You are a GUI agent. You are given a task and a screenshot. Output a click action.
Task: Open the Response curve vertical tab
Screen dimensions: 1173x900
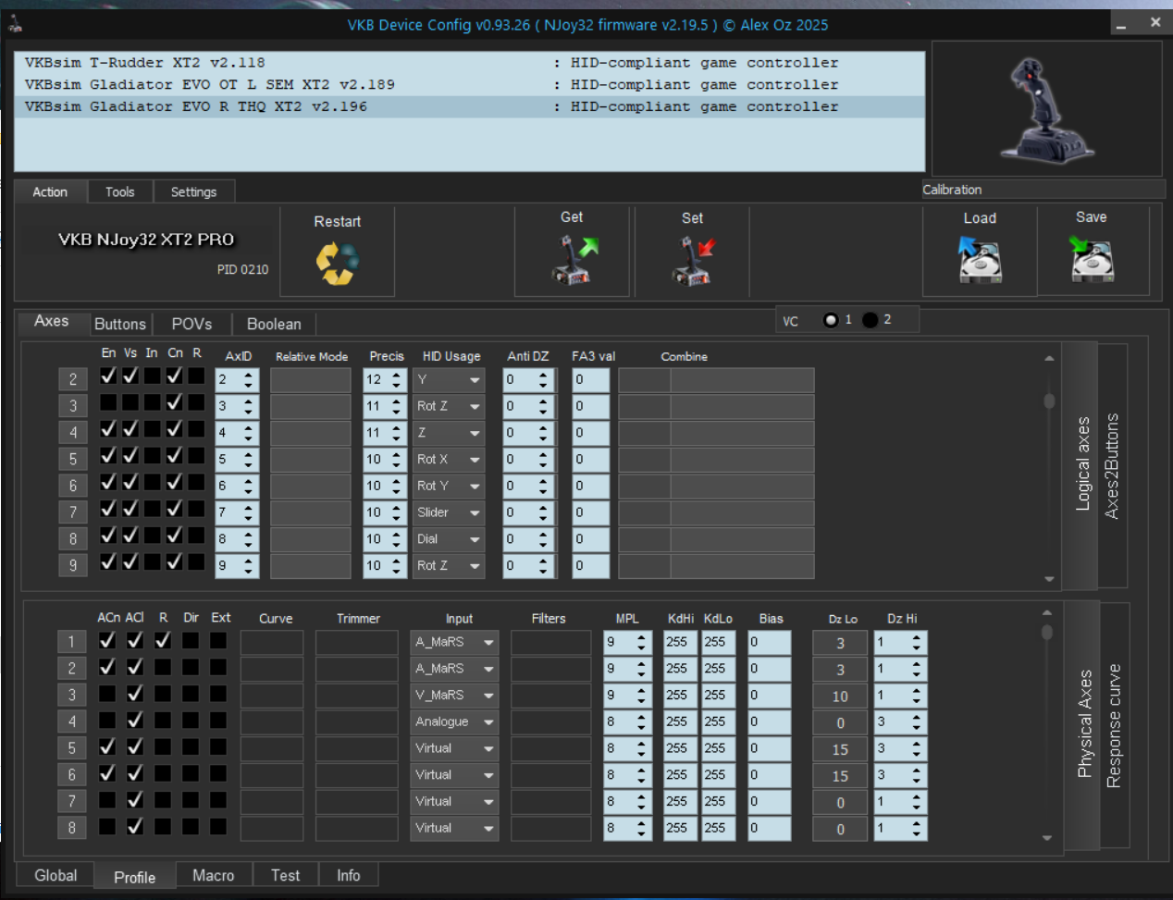[1114, 725]
